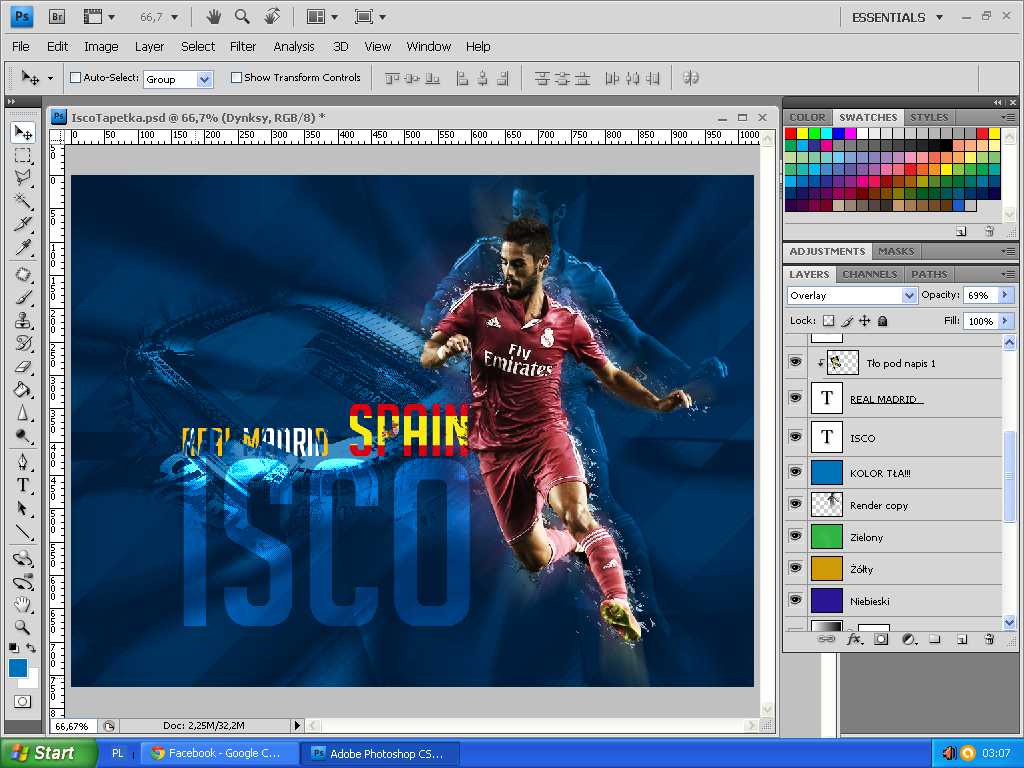Hide the Zielony layer

click(795, 537)
